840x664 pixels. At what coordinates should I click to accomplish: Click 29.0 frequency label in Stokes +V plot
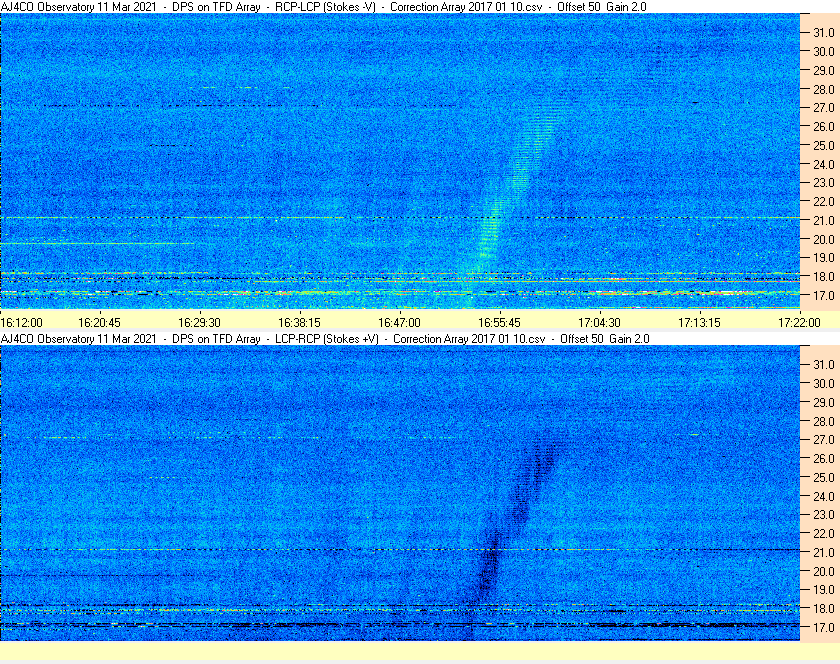[x=824, y=402]
